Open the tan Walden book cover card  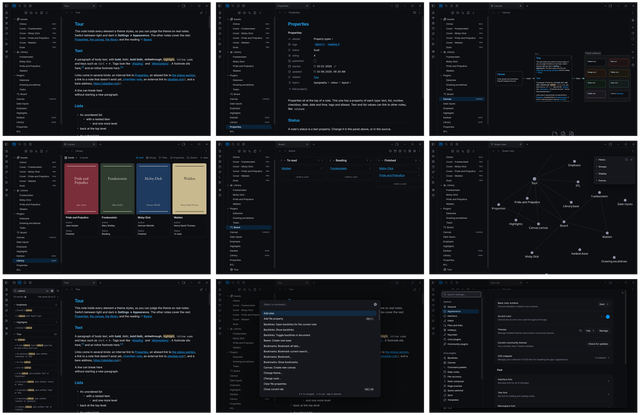click(189, 189)
